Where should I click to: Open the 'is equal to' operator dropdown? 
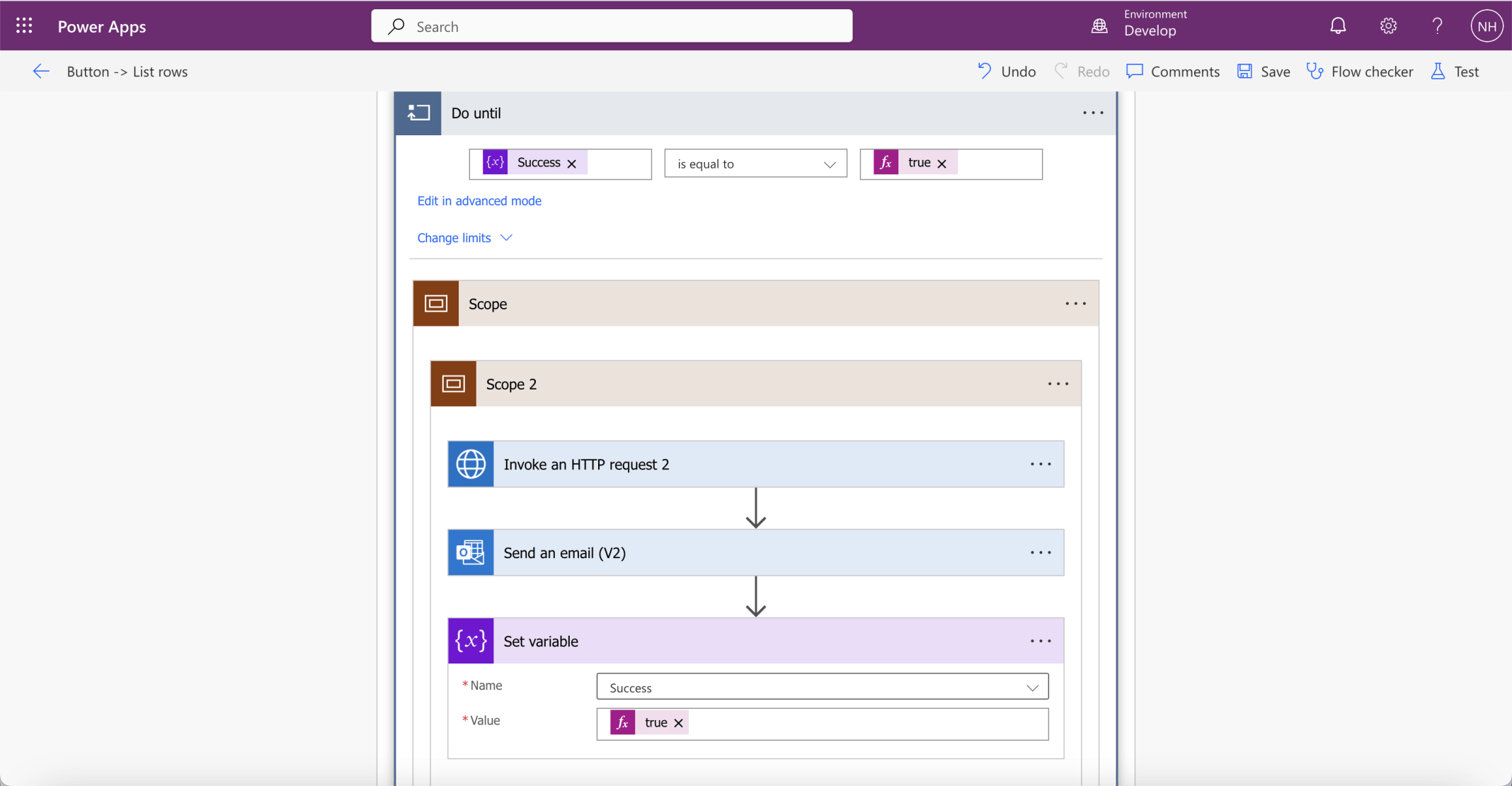point(755,164)
